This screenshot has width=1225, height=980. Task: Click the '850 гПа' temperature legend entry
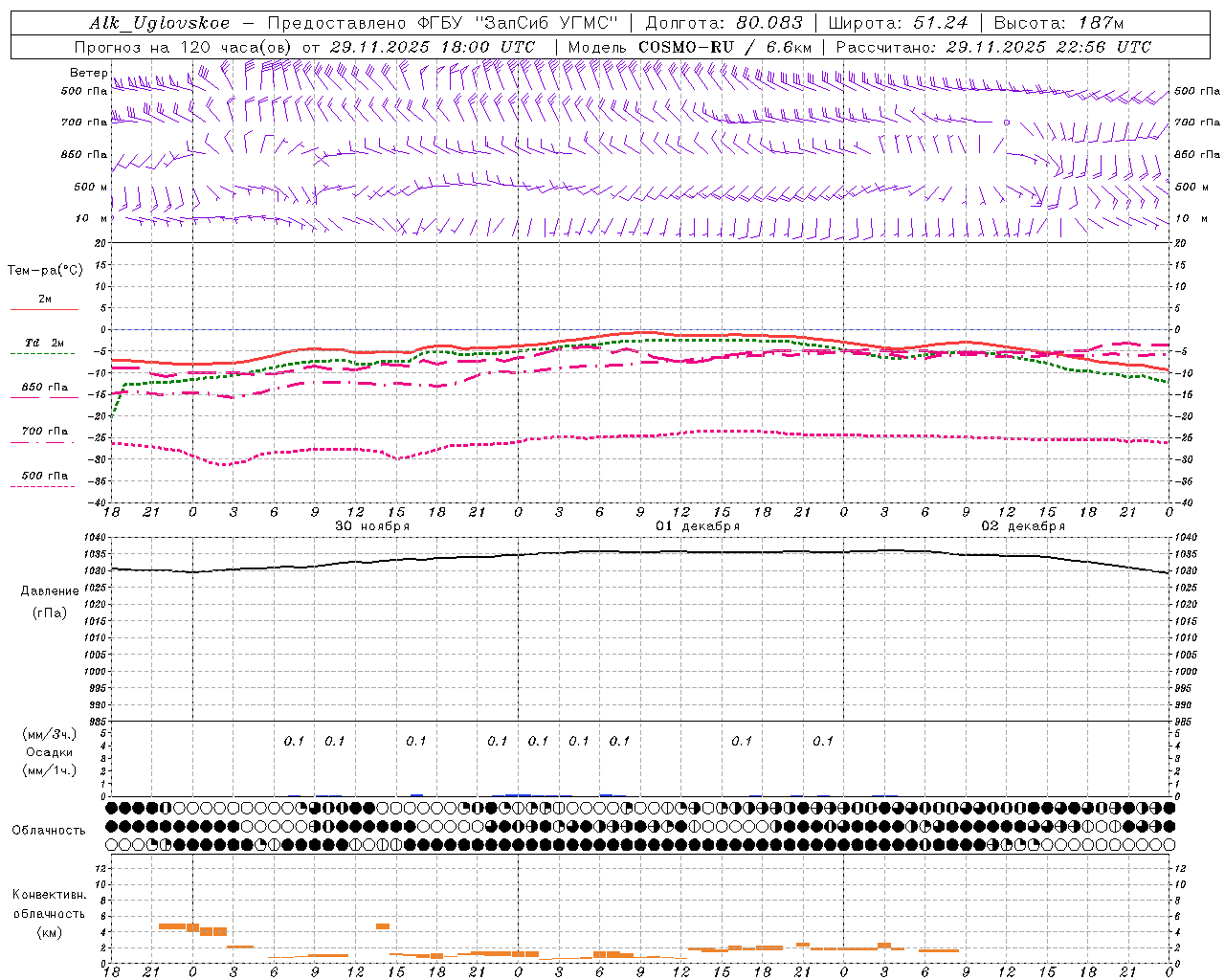point(45,388)
